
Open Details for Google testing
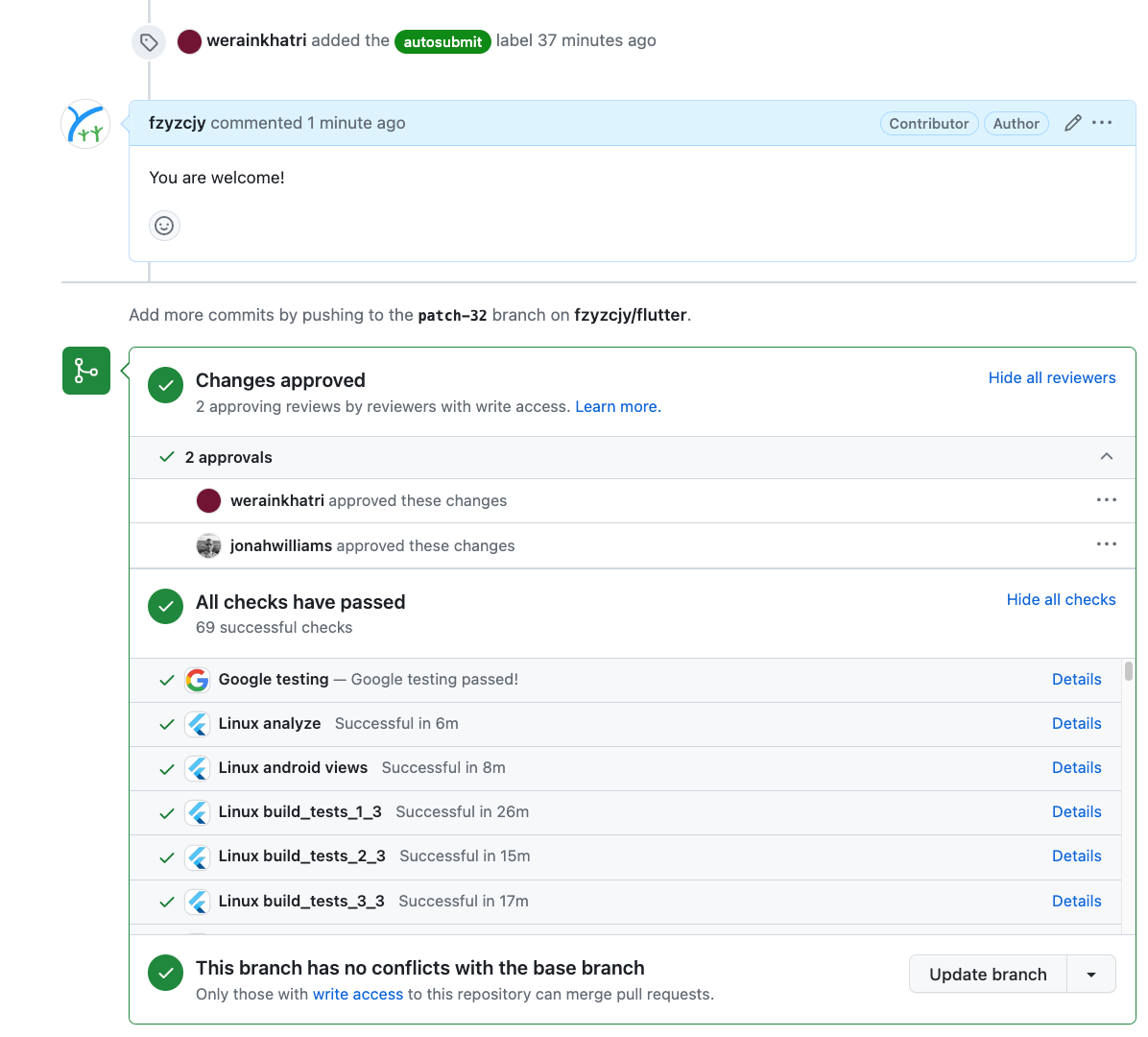coord(1076,679)
